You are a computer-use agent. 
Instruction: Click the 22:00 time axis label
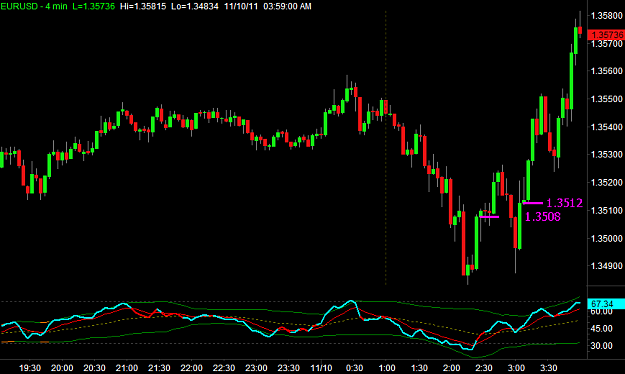click(191, 368)
